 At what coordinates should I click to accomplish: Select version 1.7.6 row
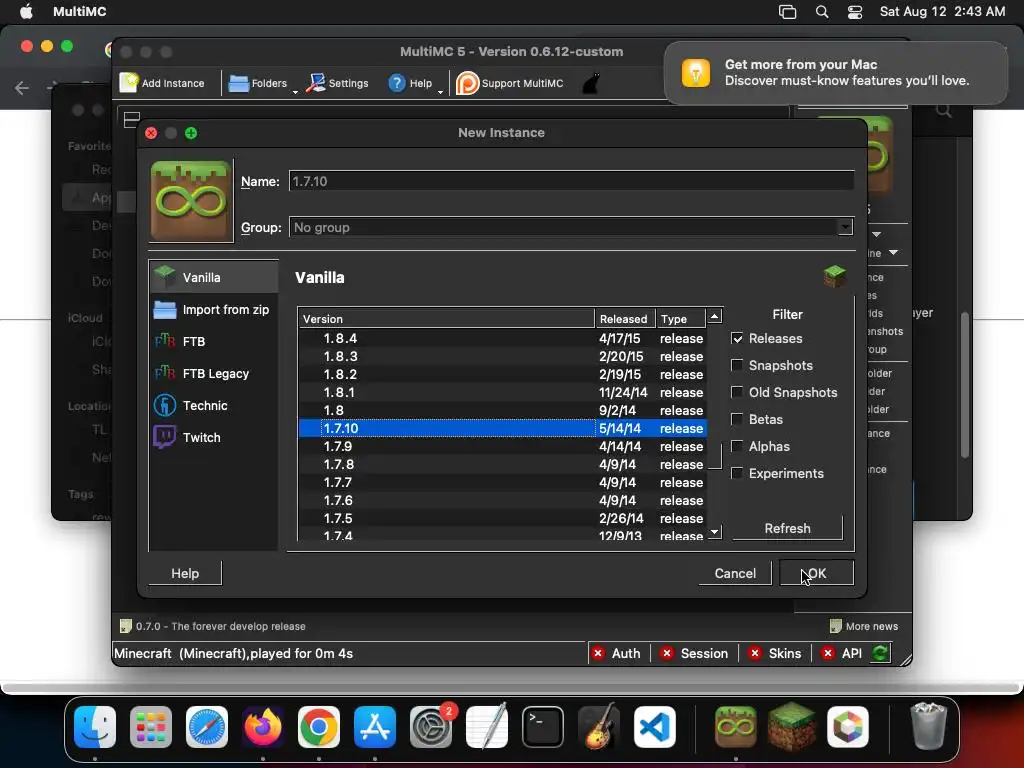tap(503, 500)
